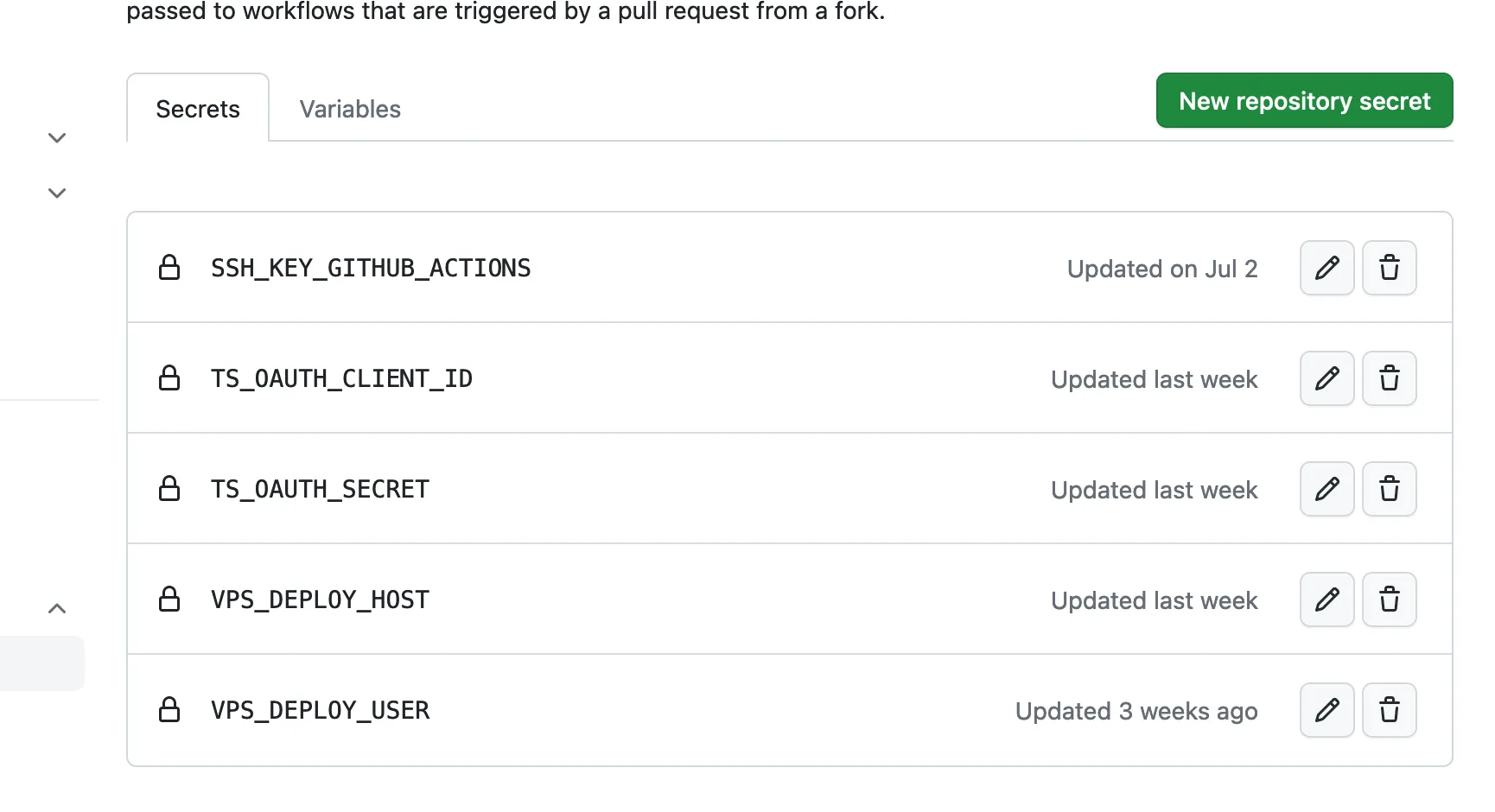
Task: Delete the TS_OAUTH_SECRET secret
Action: [x=1390, y=489]
